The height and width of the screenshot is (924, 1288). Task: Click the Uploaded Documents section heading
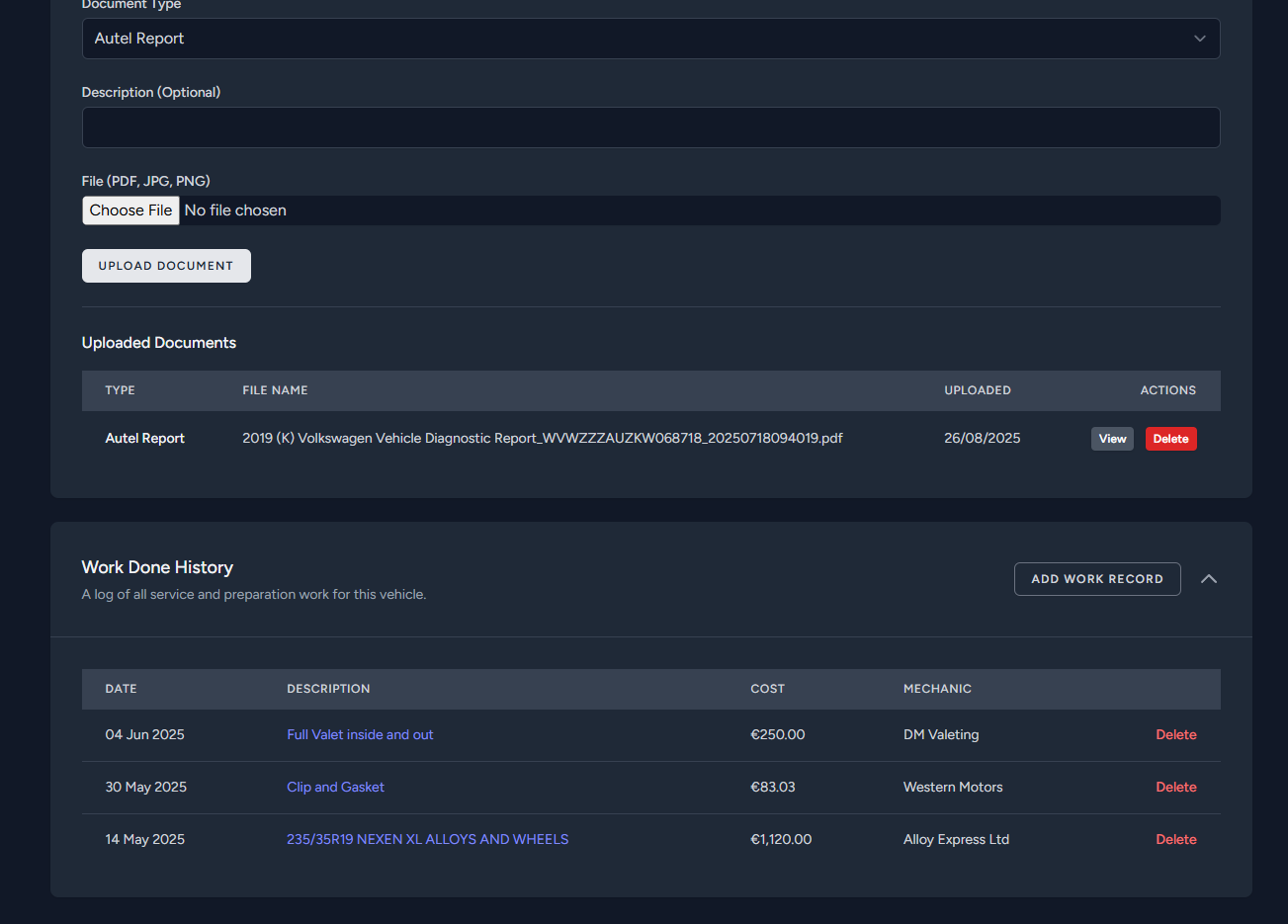(x=158, y=343)
